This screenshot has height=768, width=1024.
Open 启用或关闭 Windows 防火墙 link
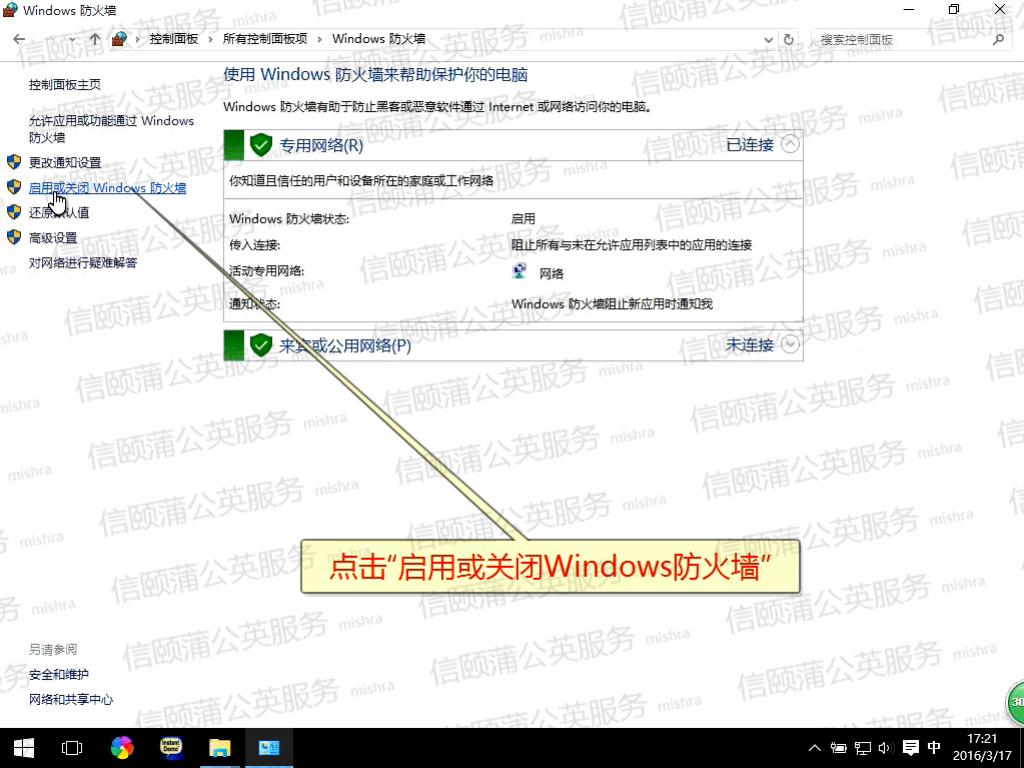pos(107,188)
